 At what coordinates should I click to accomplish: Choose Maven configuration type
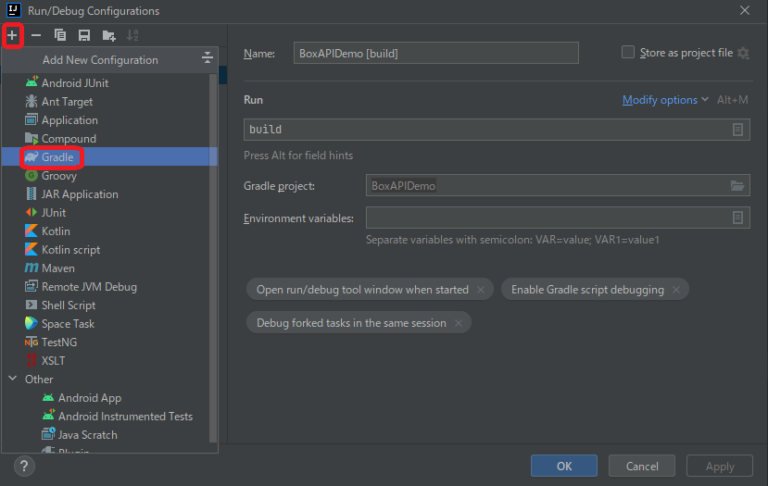pyautogui.click(x=58, y=268)
